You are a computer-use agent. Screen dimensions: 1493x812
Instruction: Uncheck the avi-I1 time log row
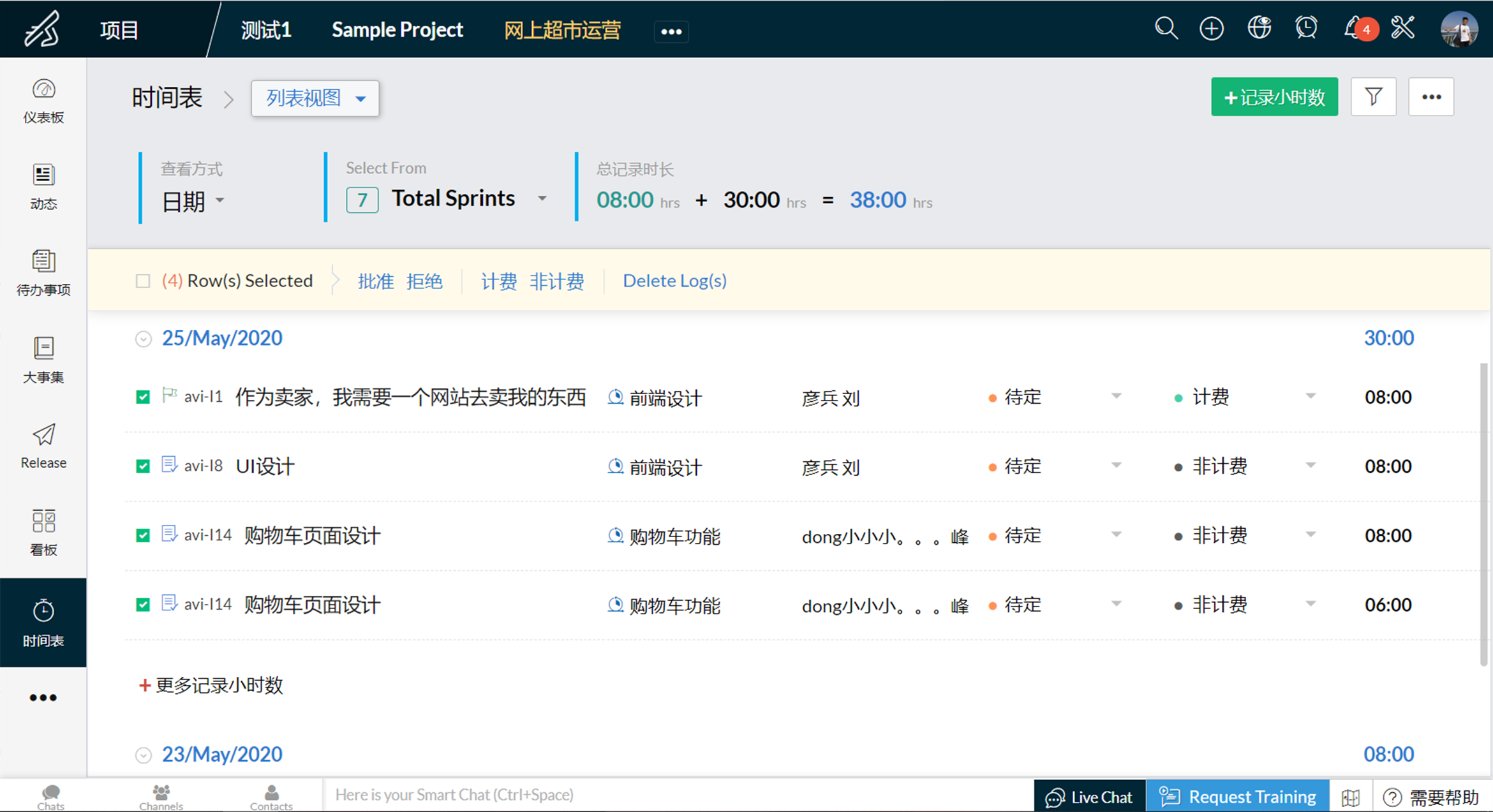[x=143, y=397]
